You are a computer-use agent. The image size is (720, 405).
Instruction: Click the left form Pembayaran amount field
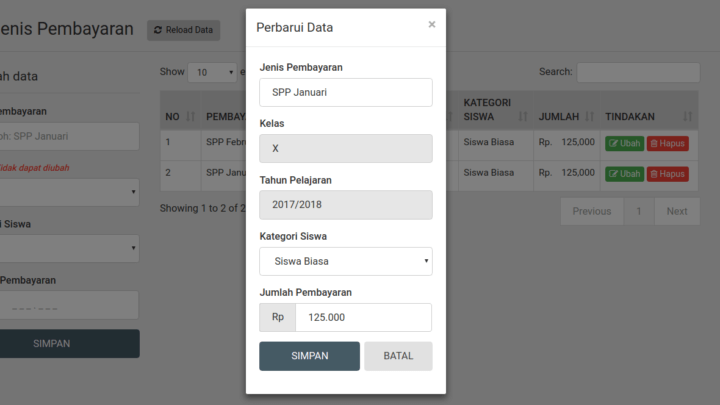click(69, 305)
